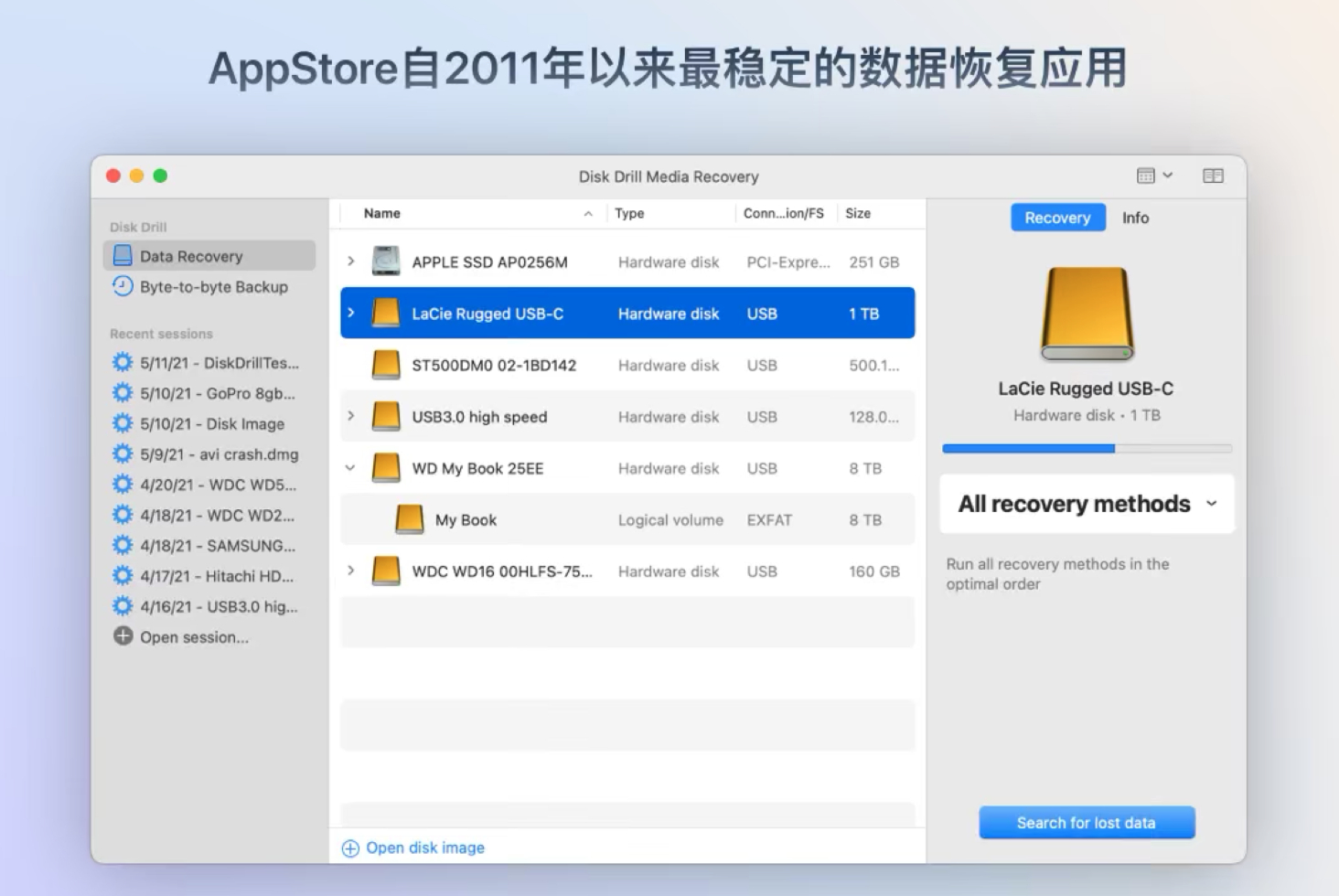The image size is (1339, 896).
Task: Toggle the right sidebar panel icon
Action: (x=1212, y=176)
